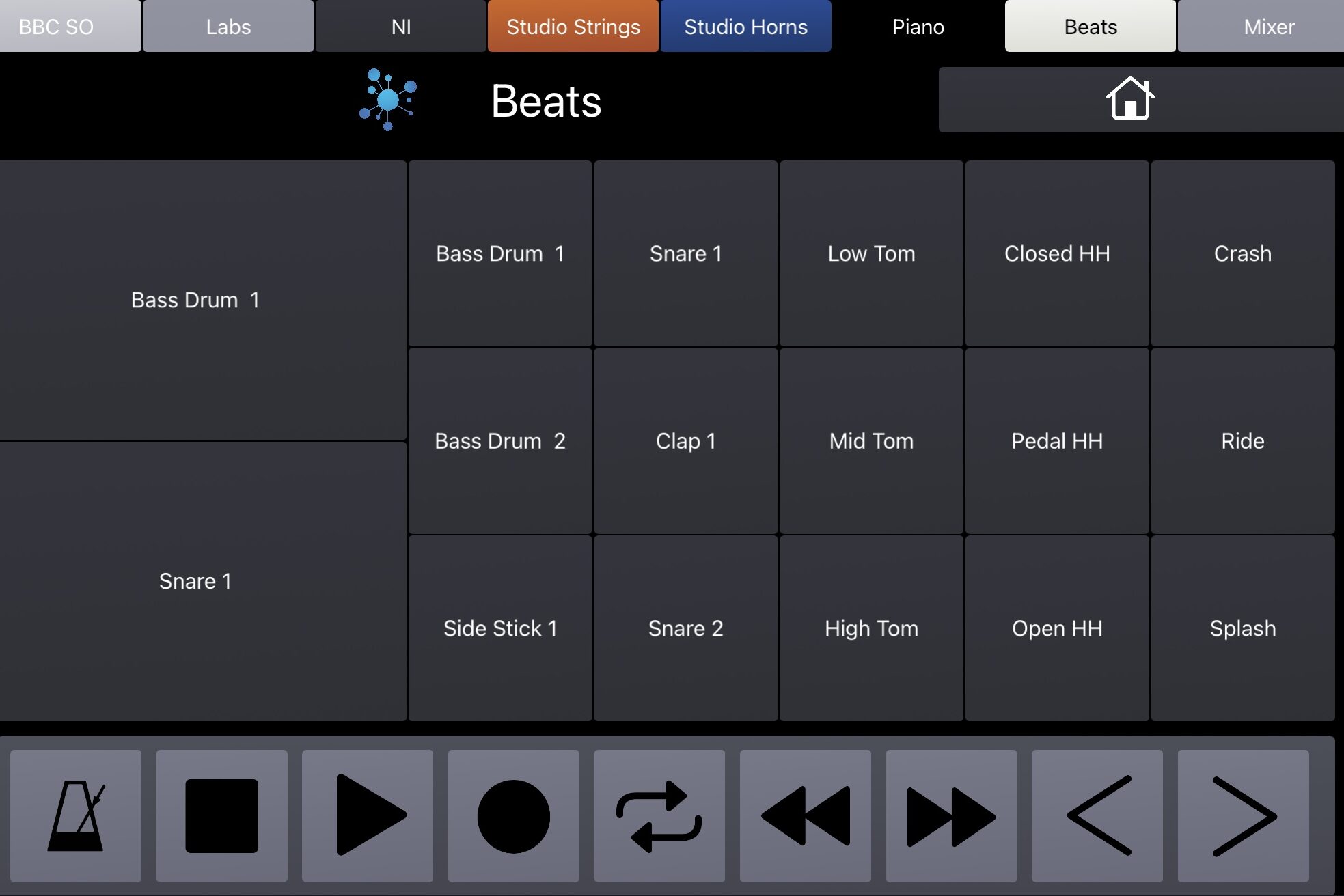Screen dimensions: 1344x896
Task: Toggle the metronome icon
Action: [x=76, y=815]
